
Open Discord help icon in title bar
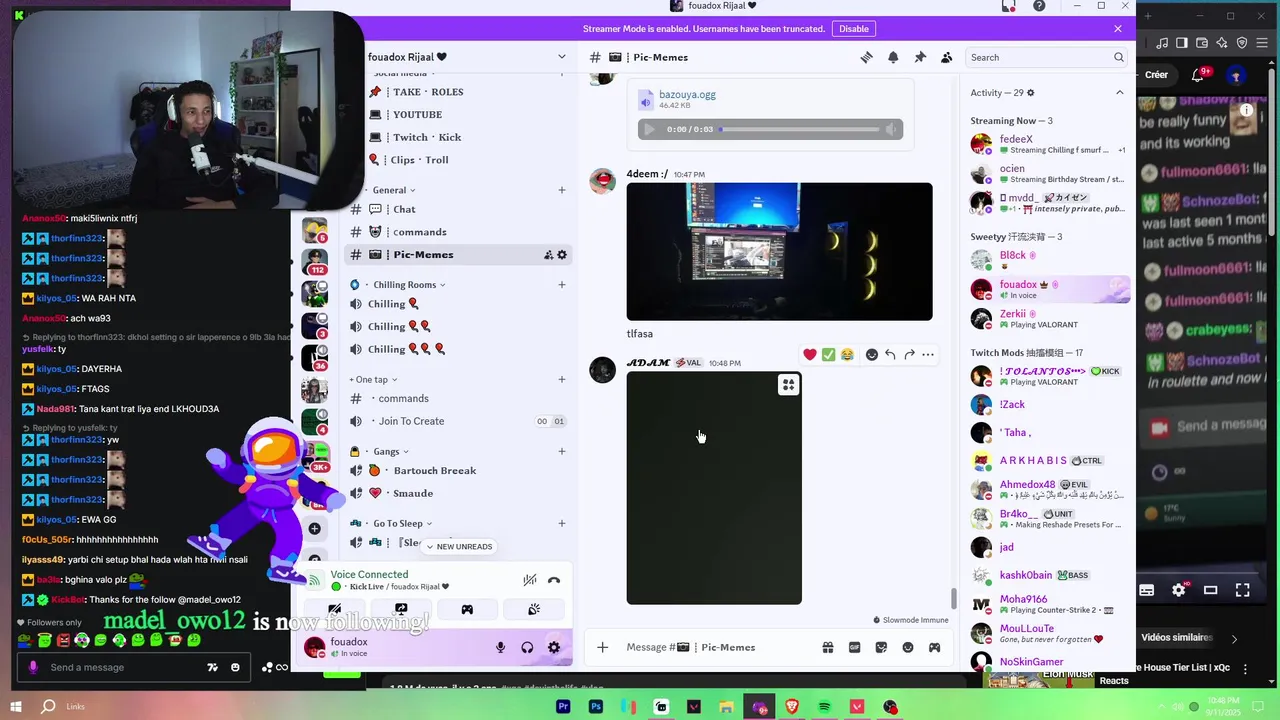pos(1039,6)
